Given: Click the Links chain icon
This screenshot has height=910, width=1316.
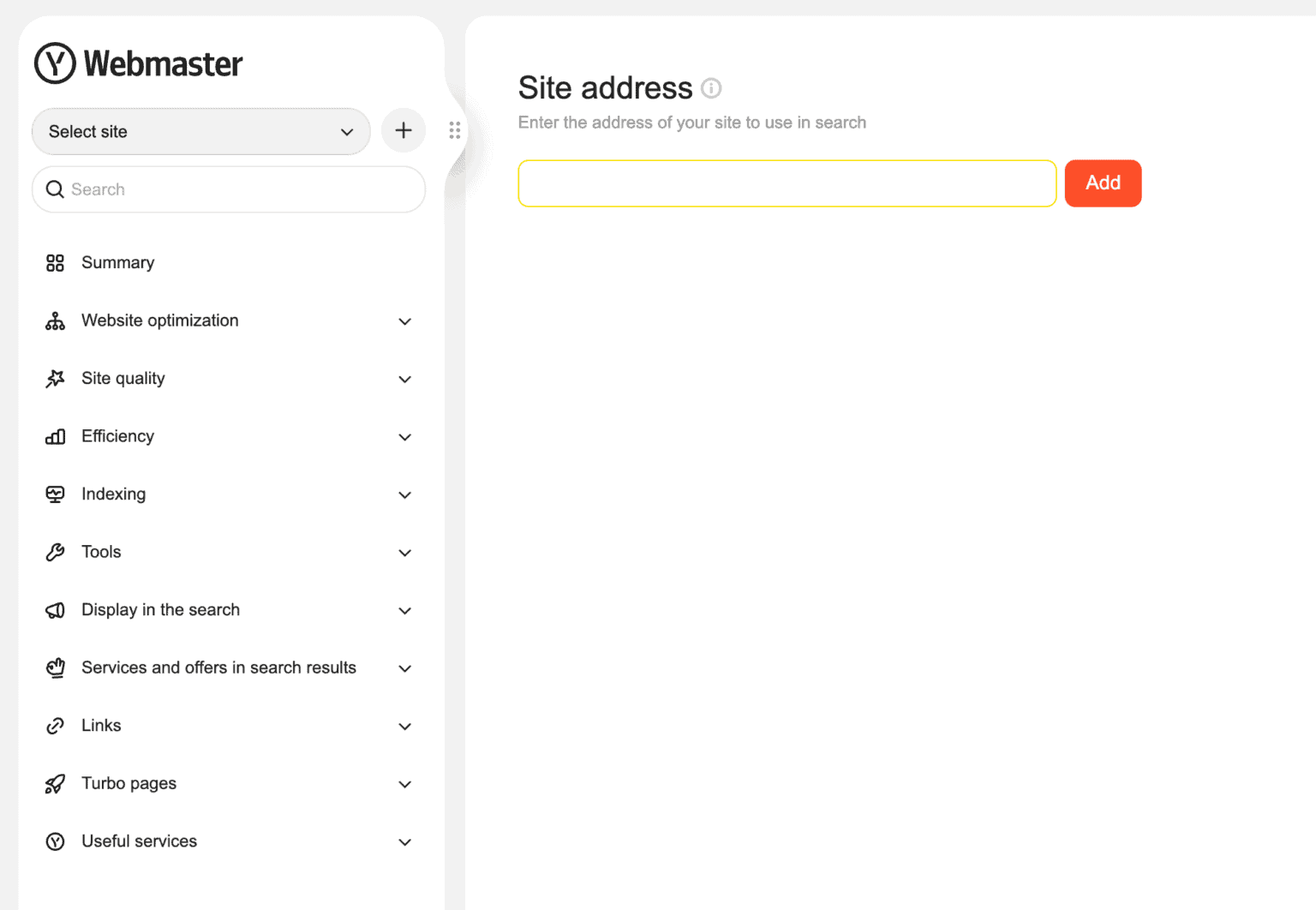Looking at the screenshot, I should [x=55, y=726].
